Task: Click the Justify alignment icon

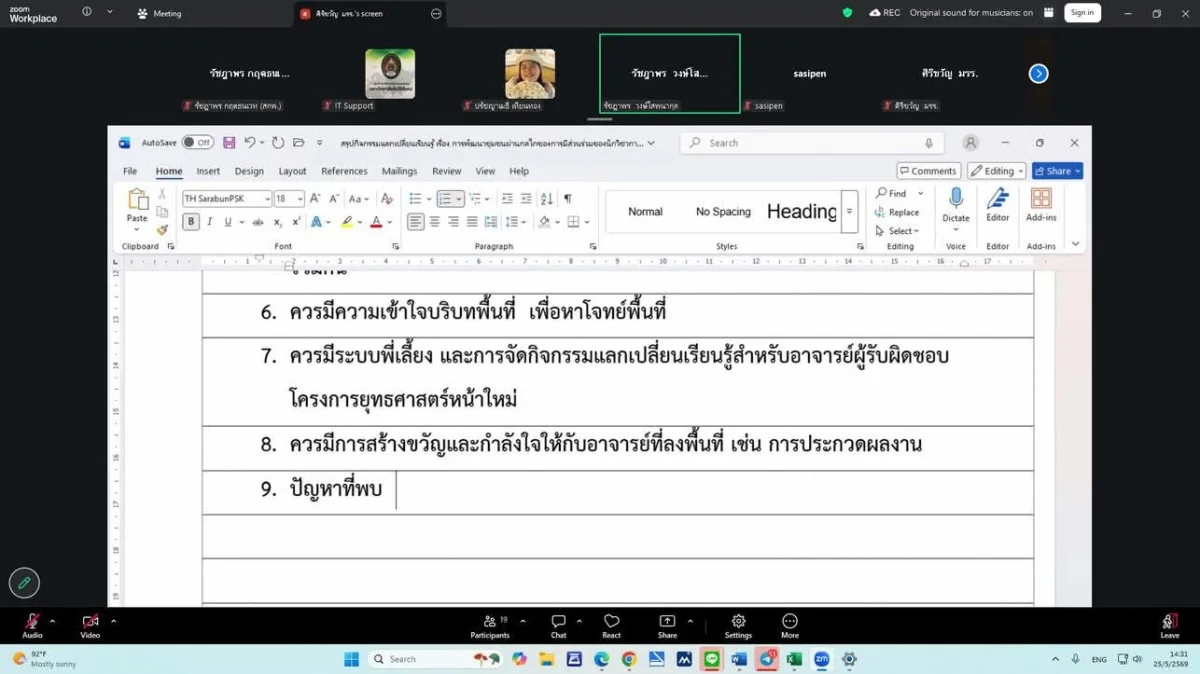Action: tap(472, 222)
